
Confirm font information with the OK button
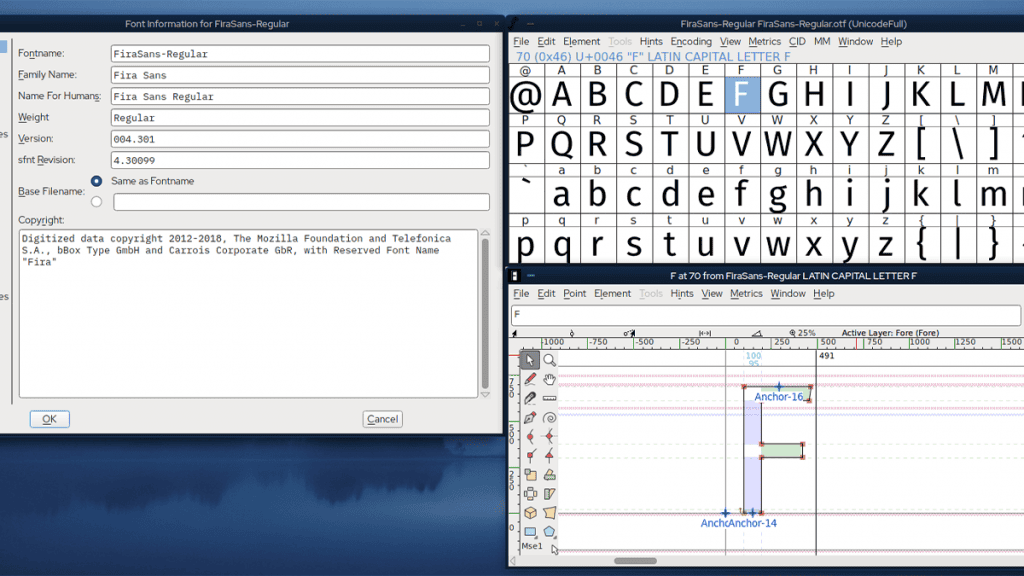point(49,419)
